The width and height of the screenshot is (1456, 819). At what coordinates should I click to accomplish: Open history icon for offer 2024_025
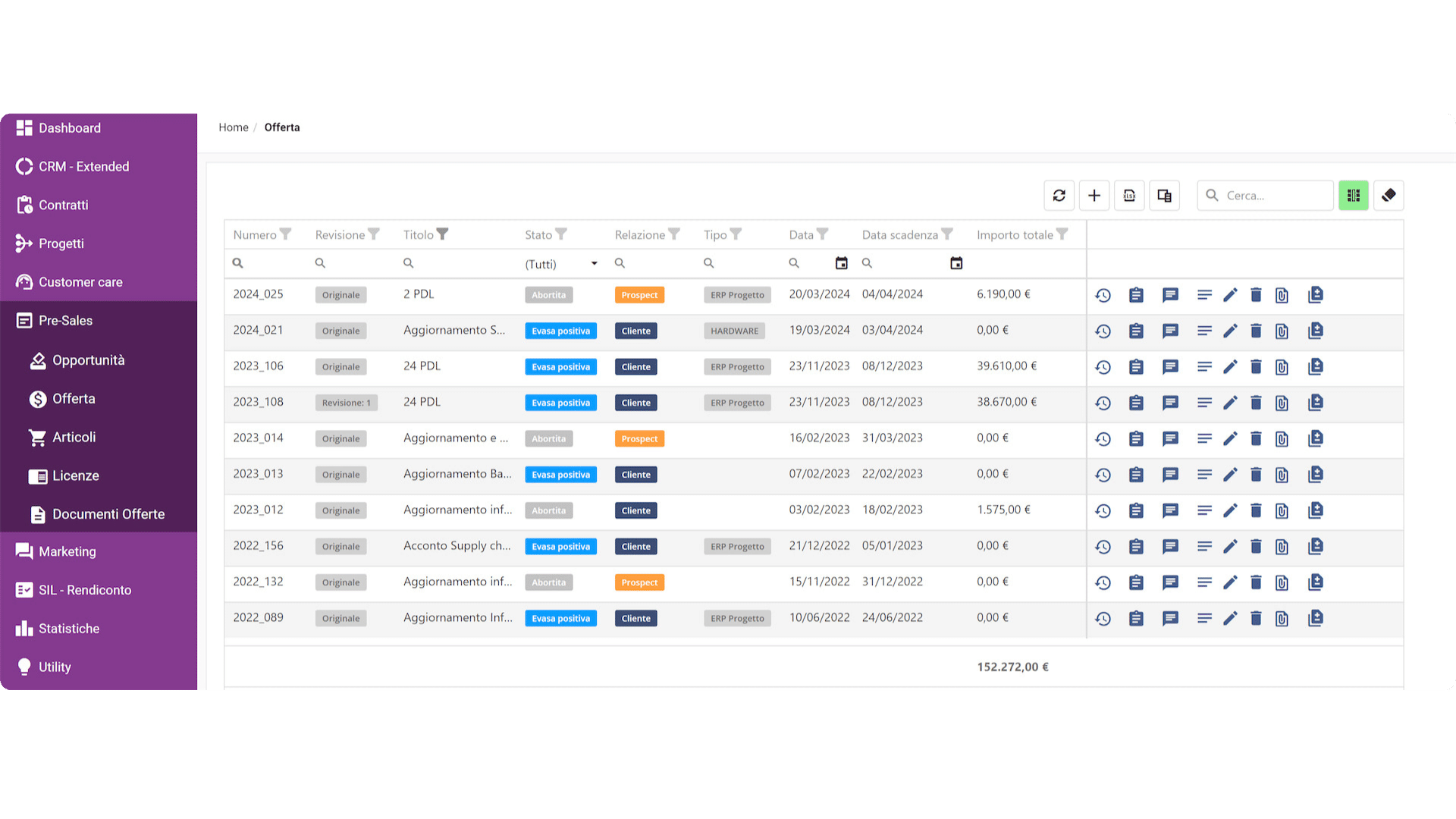point(1103,295)
